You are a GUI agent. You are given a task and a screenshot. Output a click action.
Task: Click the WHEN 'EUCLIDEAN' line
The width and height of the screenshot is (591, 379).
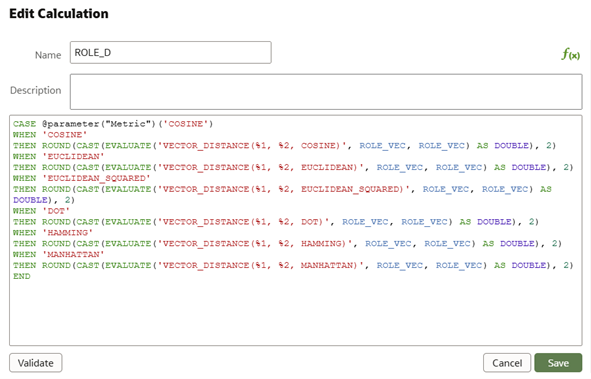pos(59,156)
